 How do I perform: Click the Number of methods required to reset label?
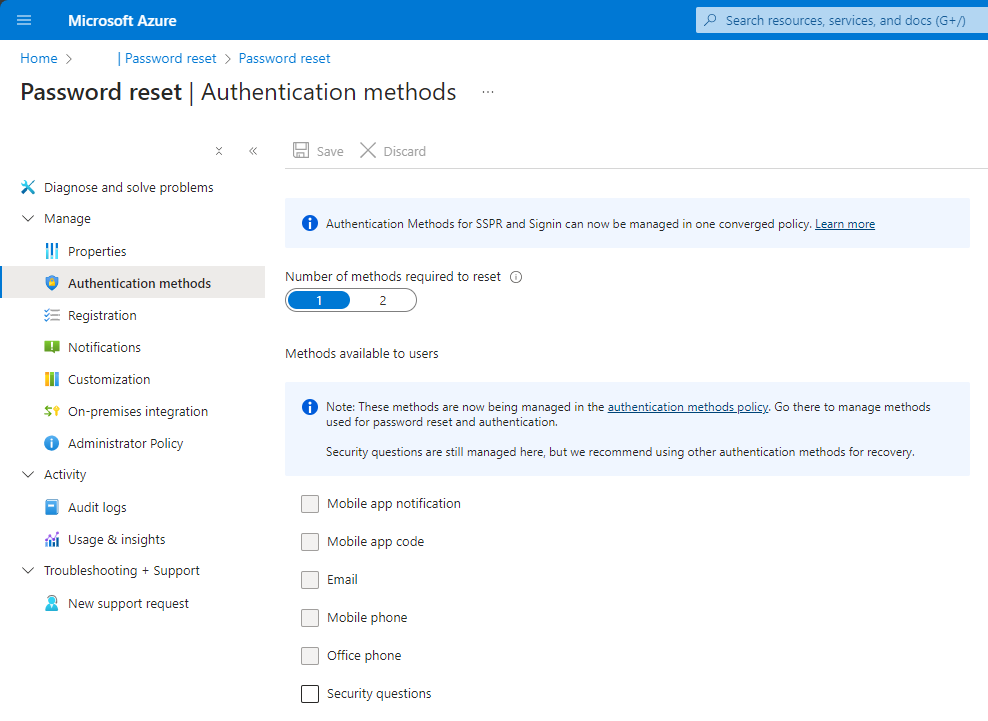tap(393, 277)
